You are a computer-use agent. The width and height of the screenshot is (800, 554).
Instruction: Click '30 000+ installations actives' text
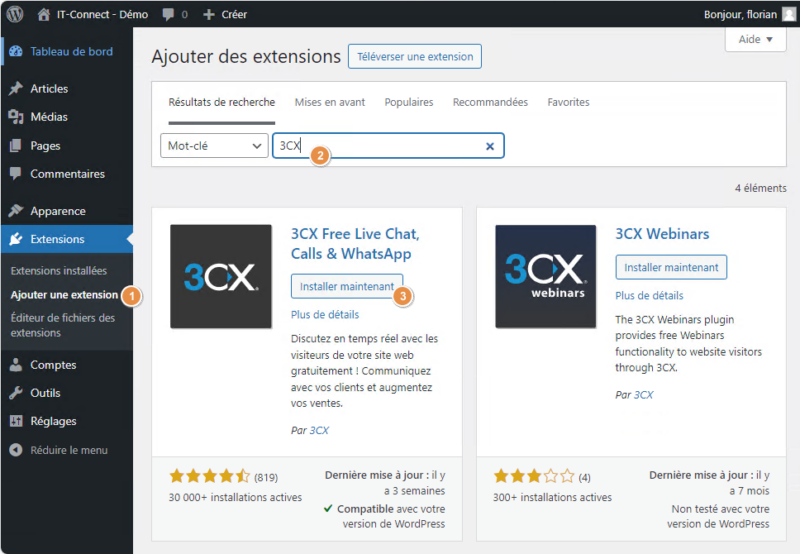point(235,497)
